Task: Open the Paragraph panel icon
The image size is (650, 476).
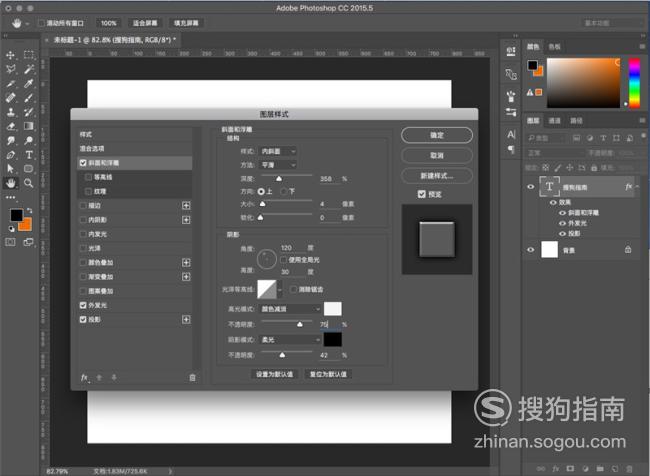Action: tap(511, 149)
